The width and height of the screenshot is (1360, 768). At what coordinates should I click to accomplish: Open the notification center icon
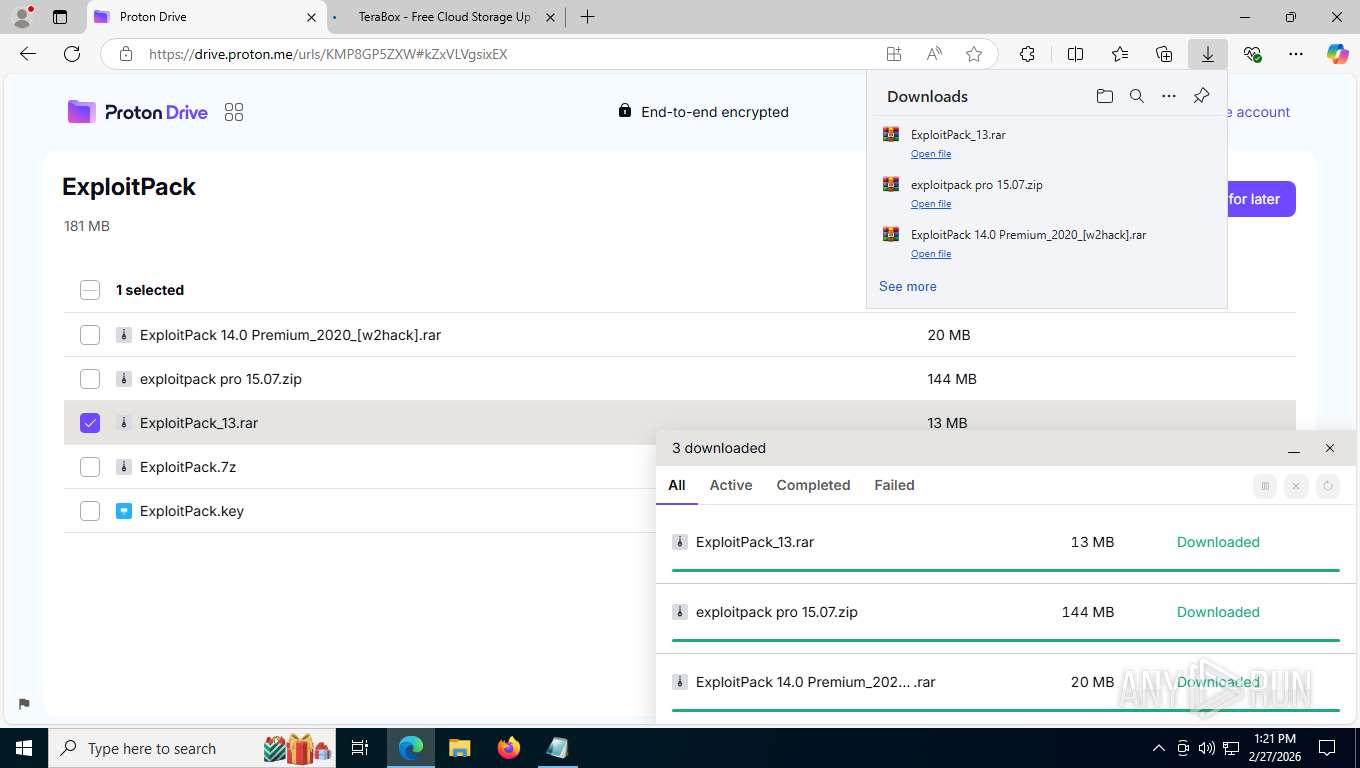tap(1327, 748)
